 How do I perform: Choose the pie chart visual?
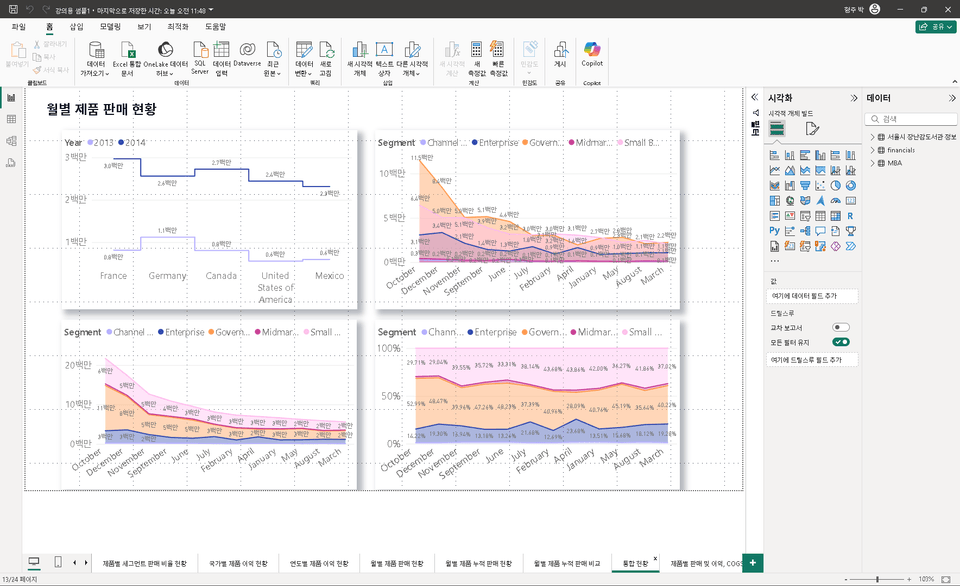835,186
